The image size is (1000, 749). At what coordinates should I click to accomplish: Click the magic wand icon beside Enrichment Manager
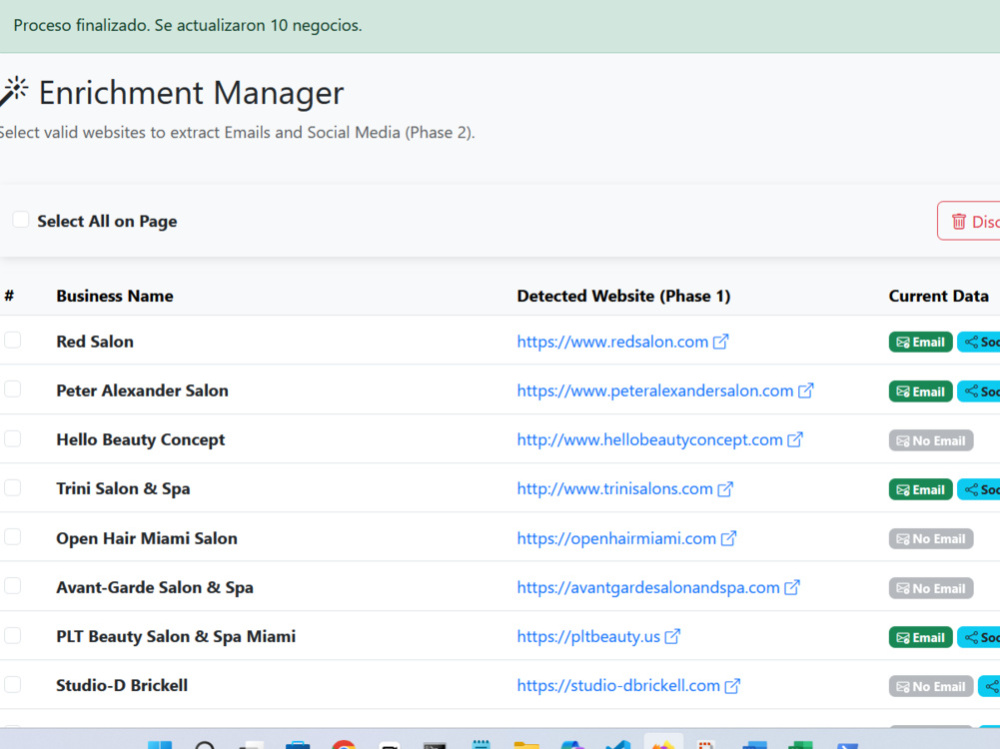click(14, 91)
